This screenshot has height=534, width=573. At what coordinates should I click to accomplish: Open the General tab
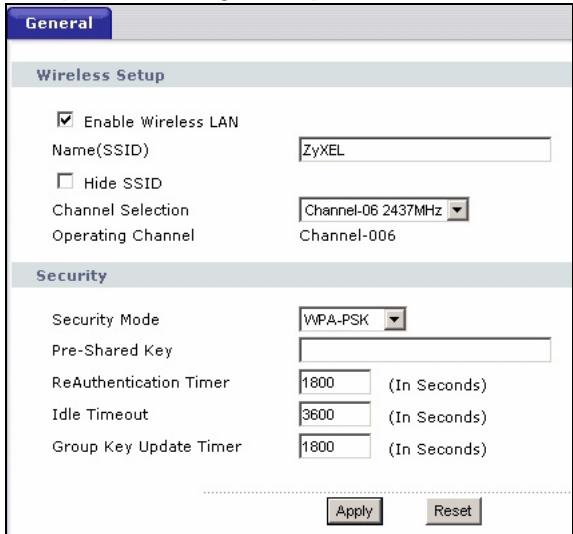pyautogui.click(x=59, y=23)
